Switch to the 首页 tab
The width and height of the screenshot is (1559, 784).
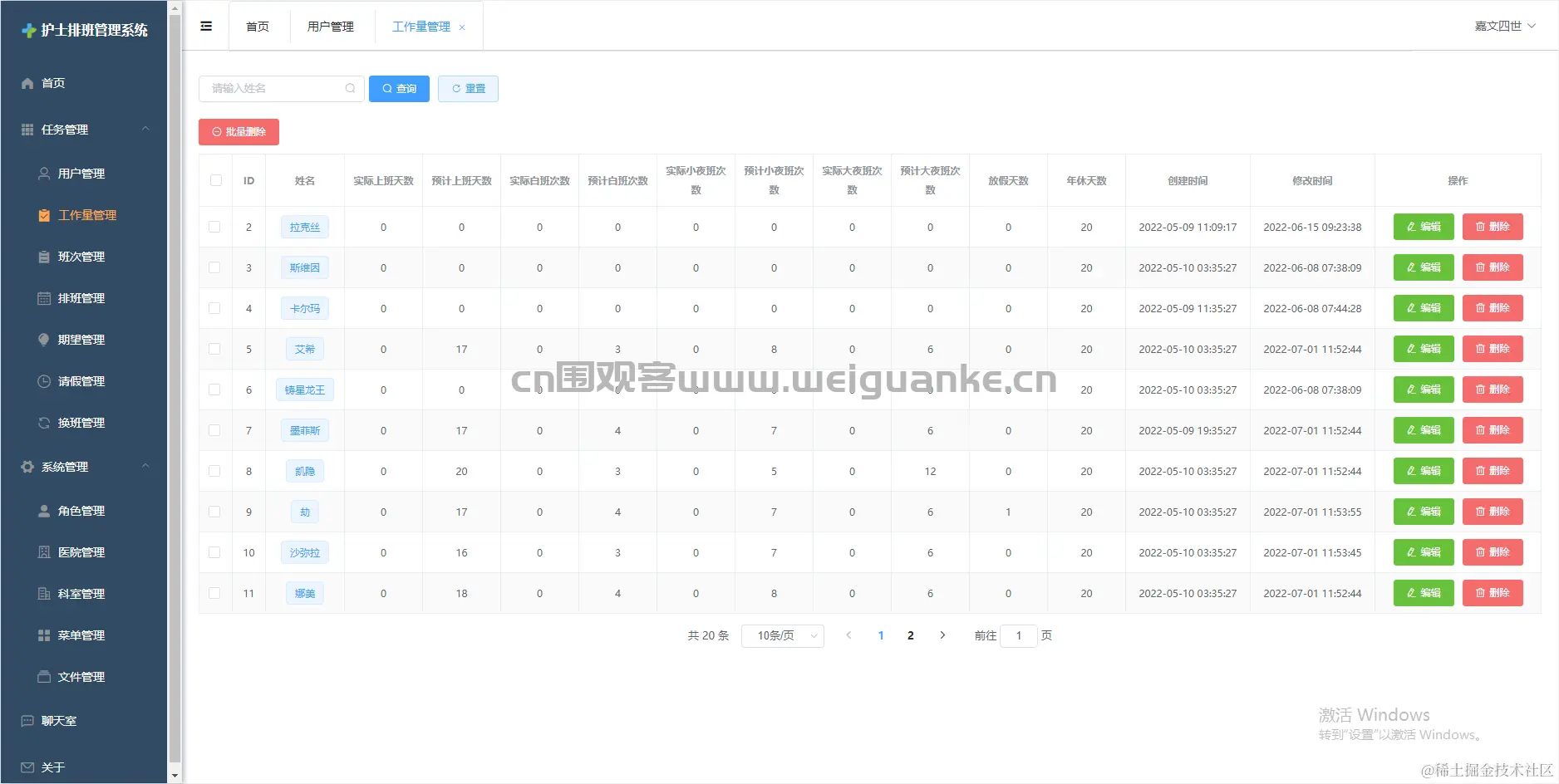(258, 27)
